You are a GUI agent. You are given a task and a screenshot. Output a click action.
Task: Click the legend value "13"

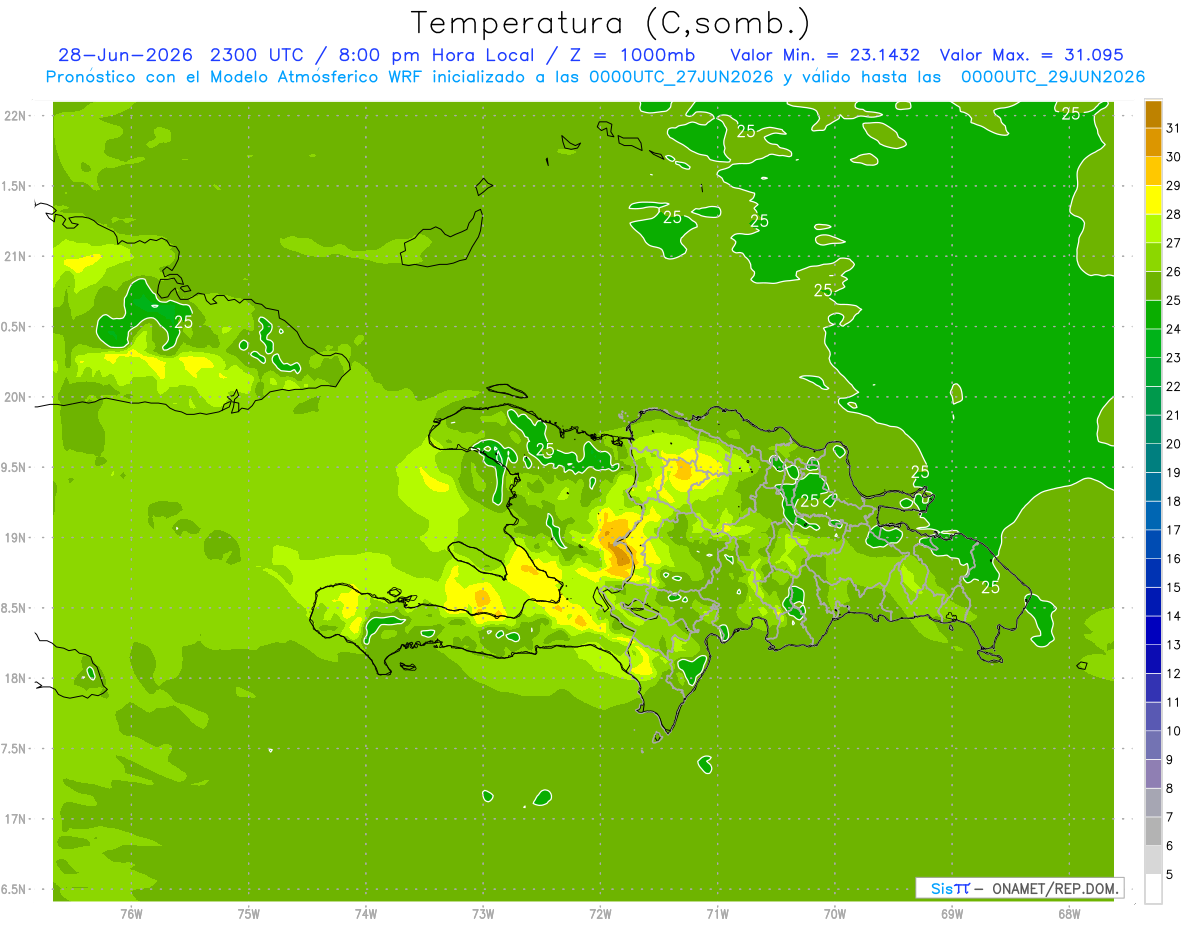(1174, 645)
